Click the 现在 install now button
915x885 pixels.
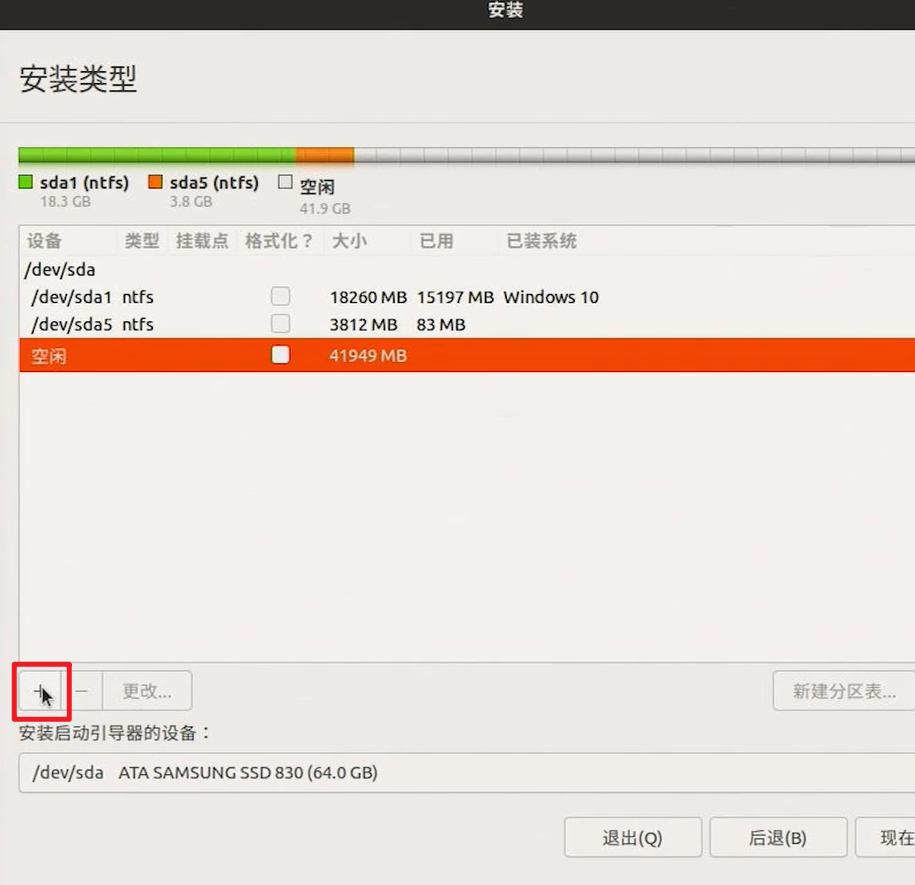886,838
